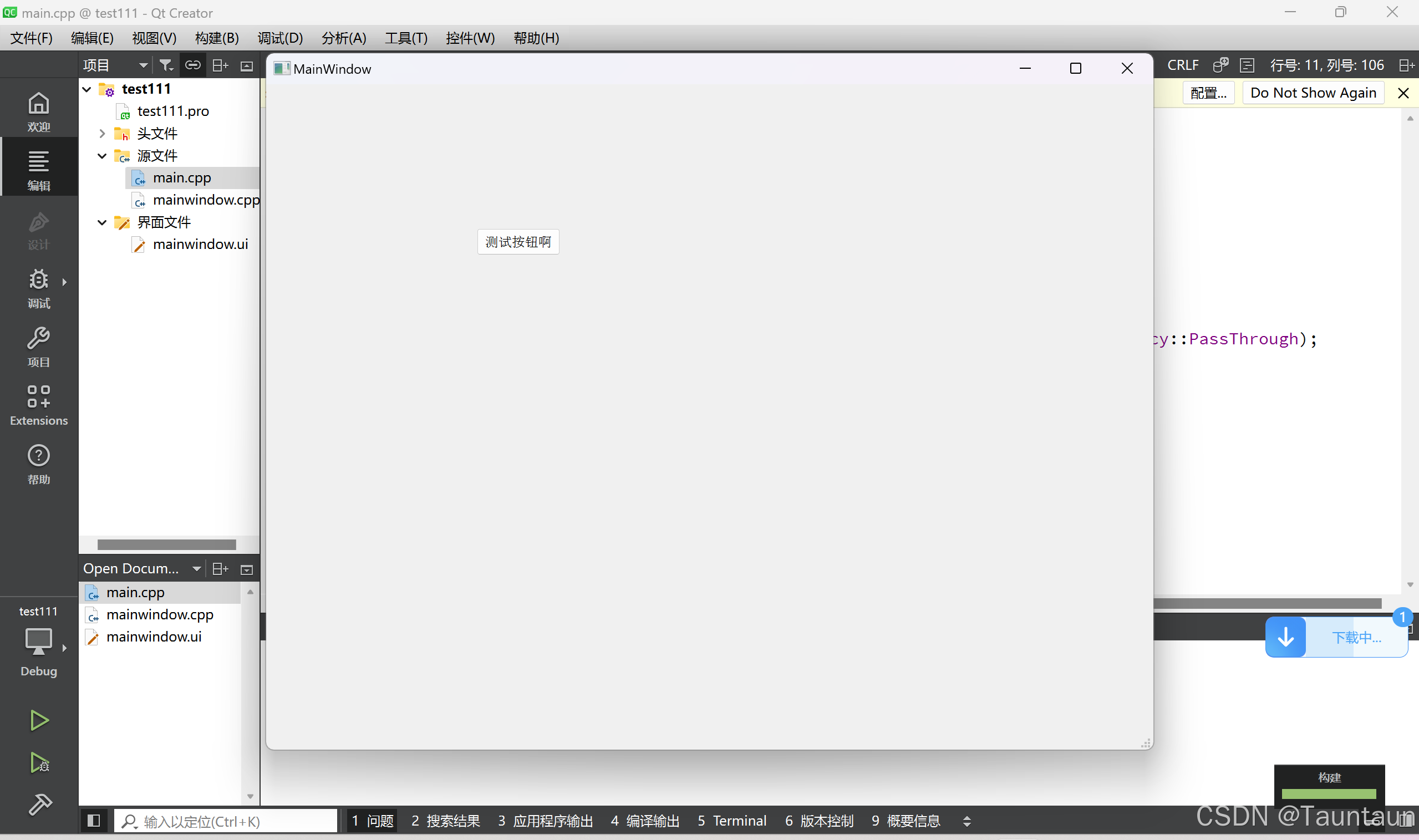Open the Welcome mode
This screenshot has height=840, width=1419.
pyautogui.click(x=38, y=111)
